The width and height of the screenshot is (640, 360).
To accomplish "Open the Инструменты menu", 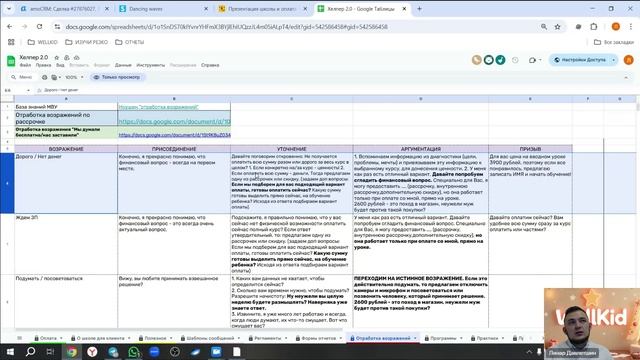I will point(151,65).
